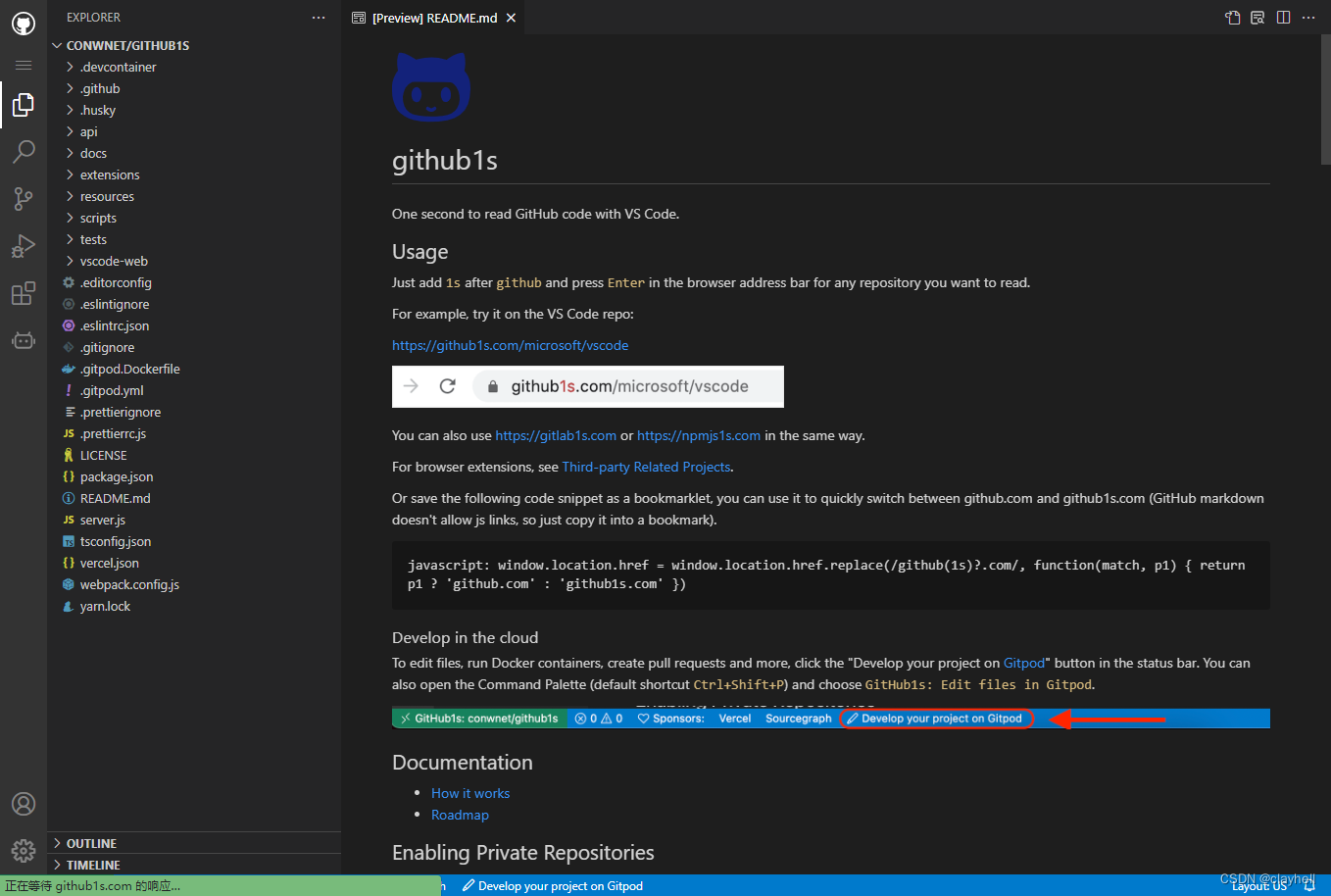Viewport: 1331px width, 896px height.
Task: Open the Roadmap documentation link
Action: coord(460,815)
